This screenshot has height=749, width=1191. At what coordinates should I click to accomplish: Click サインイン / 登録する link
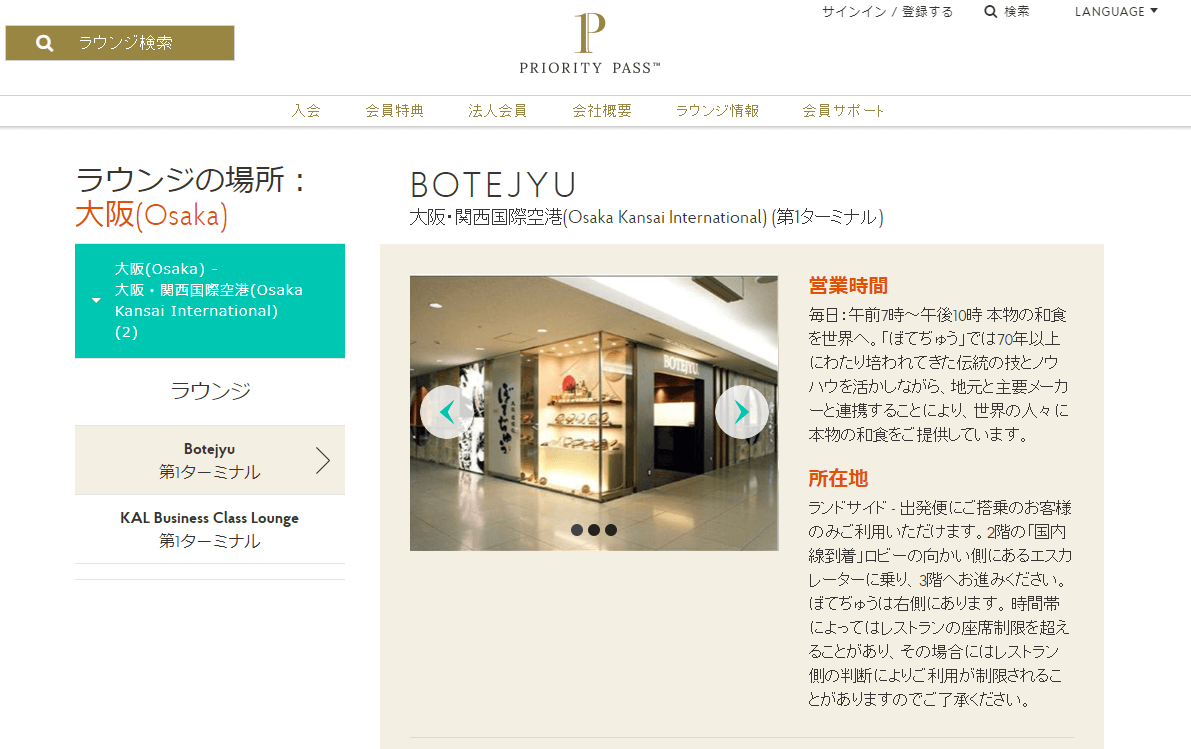click(x=887, y=11)
